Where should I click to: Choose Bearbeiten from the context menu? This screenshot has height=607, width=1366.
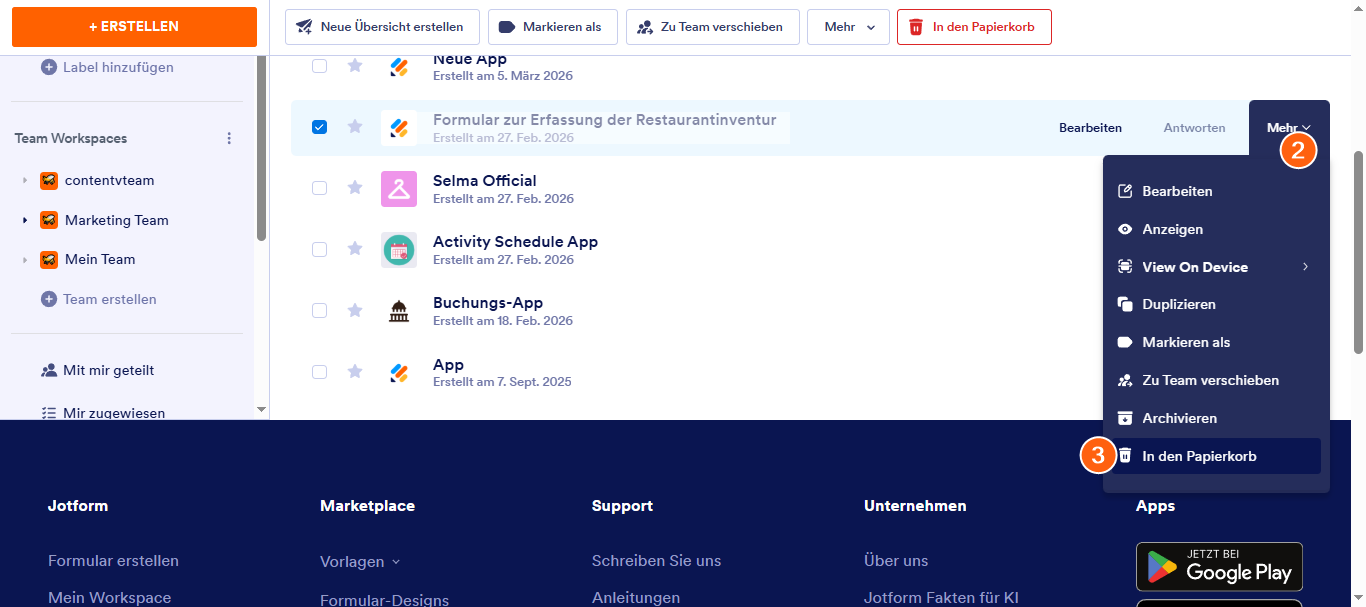tap(1216, 191)
